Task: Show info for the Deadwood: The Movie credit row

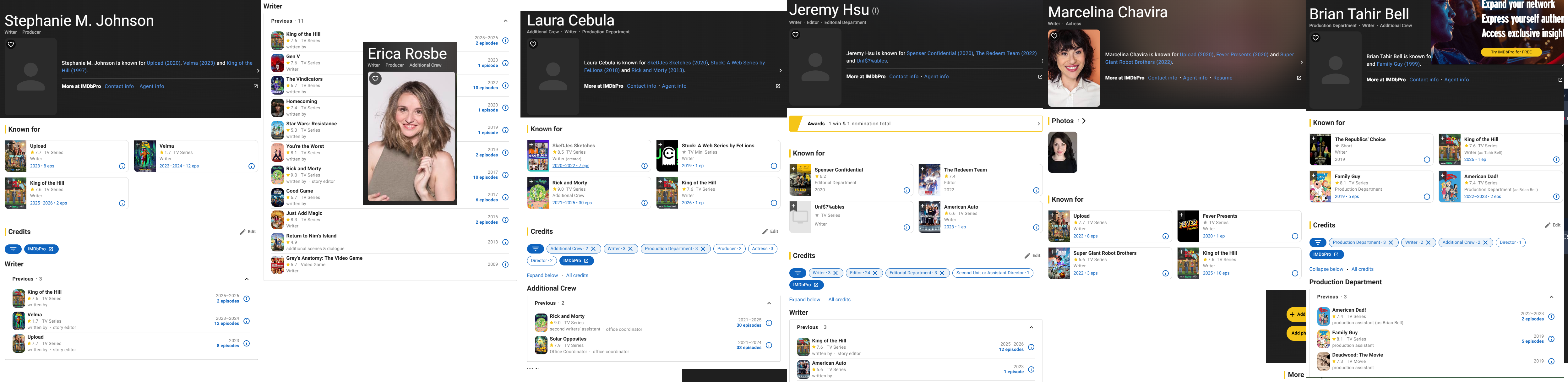Action: pos(1551,361)
